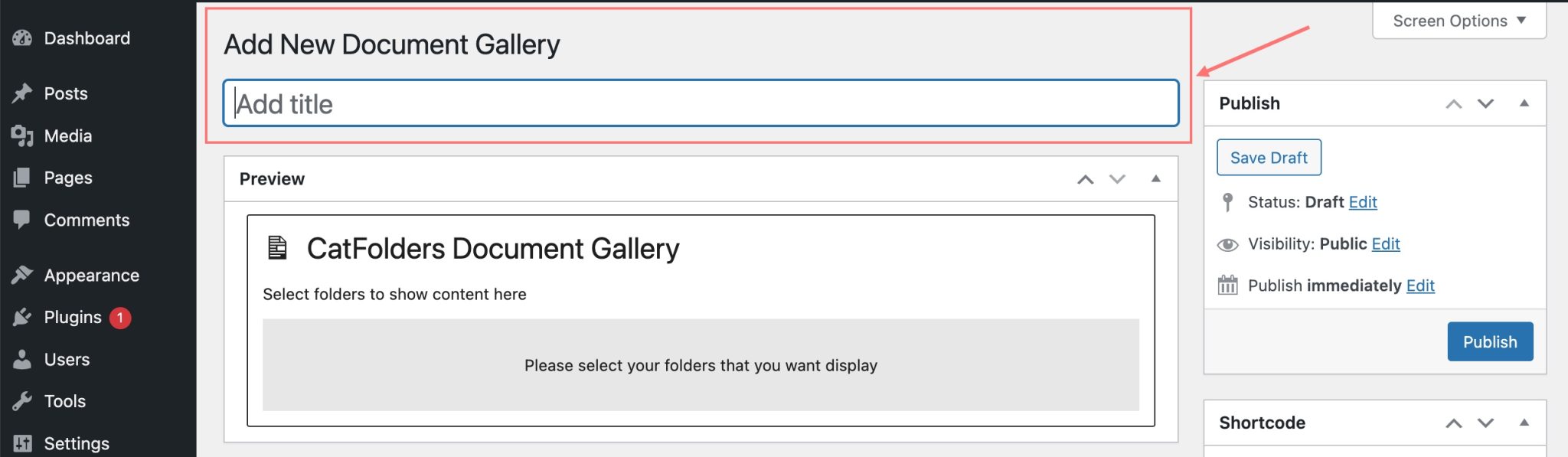Open the Media library icon

pyautogui.click(x=23, y=135)
